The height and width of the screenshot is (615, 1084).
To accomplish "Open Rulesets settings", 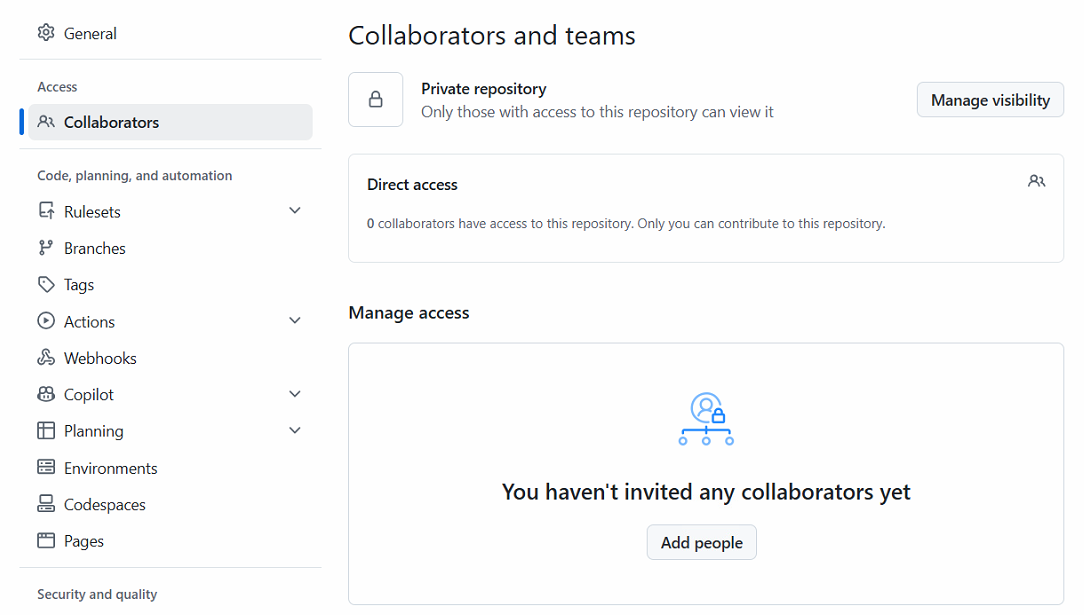I will pos(170,211).
